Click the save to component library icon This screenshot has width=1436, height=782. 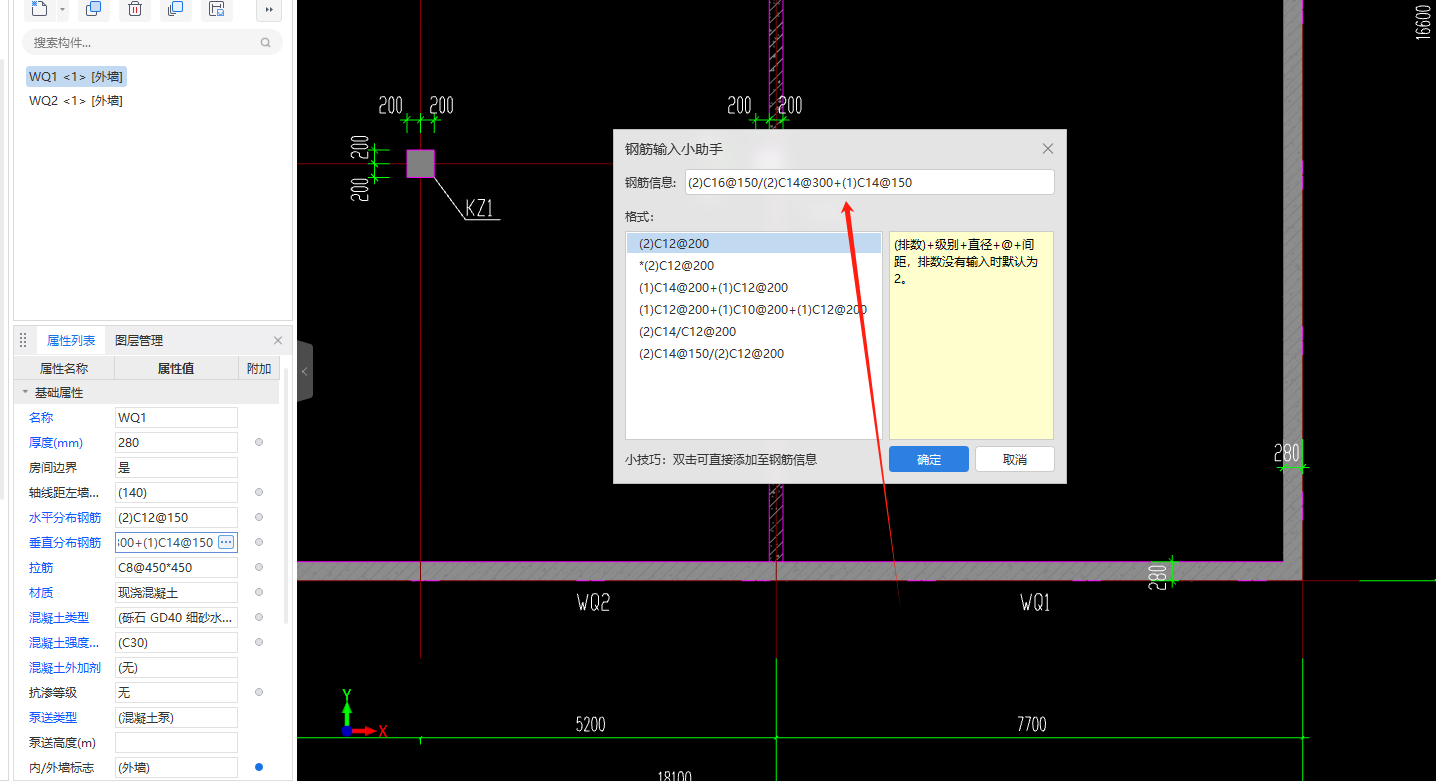[216, 9]
